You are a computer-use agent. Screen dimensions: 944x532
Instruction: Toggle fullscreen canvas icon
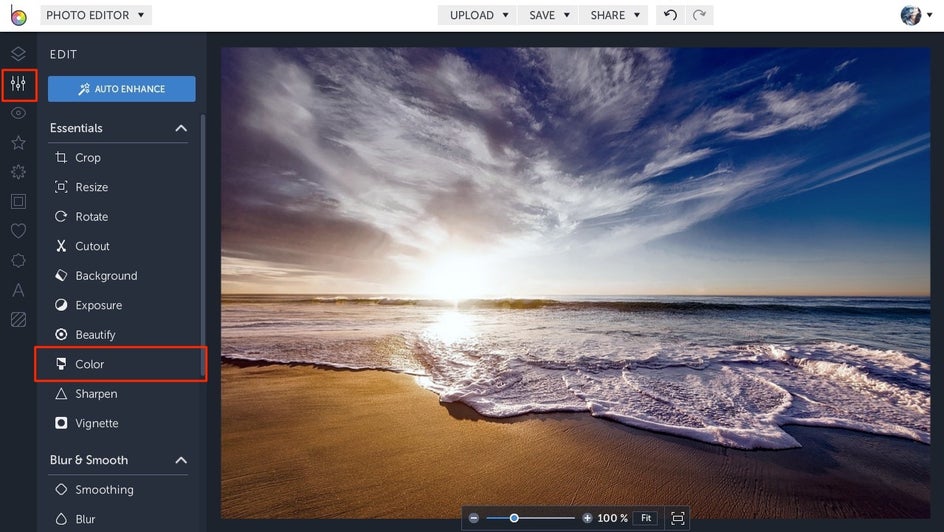click(677, 518)
